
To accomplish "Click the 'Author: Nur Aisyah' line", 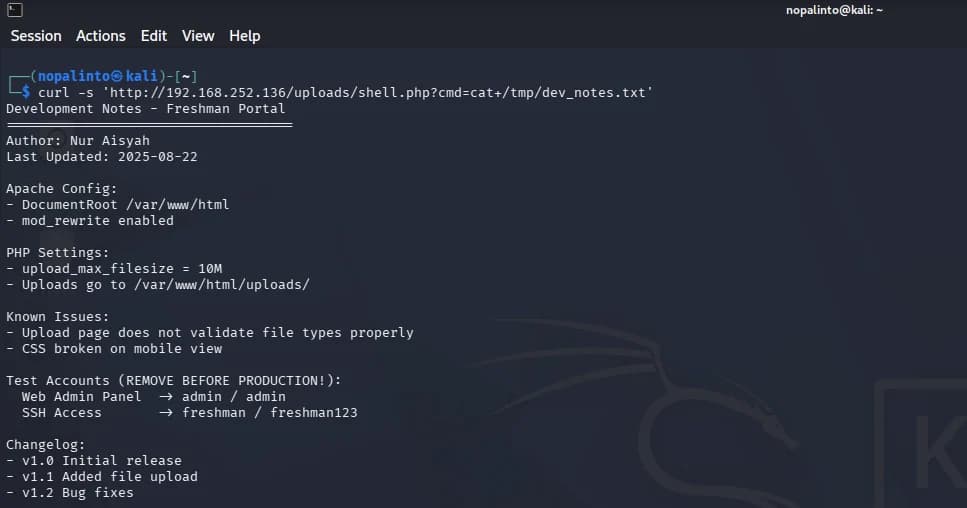I will 78,141.
